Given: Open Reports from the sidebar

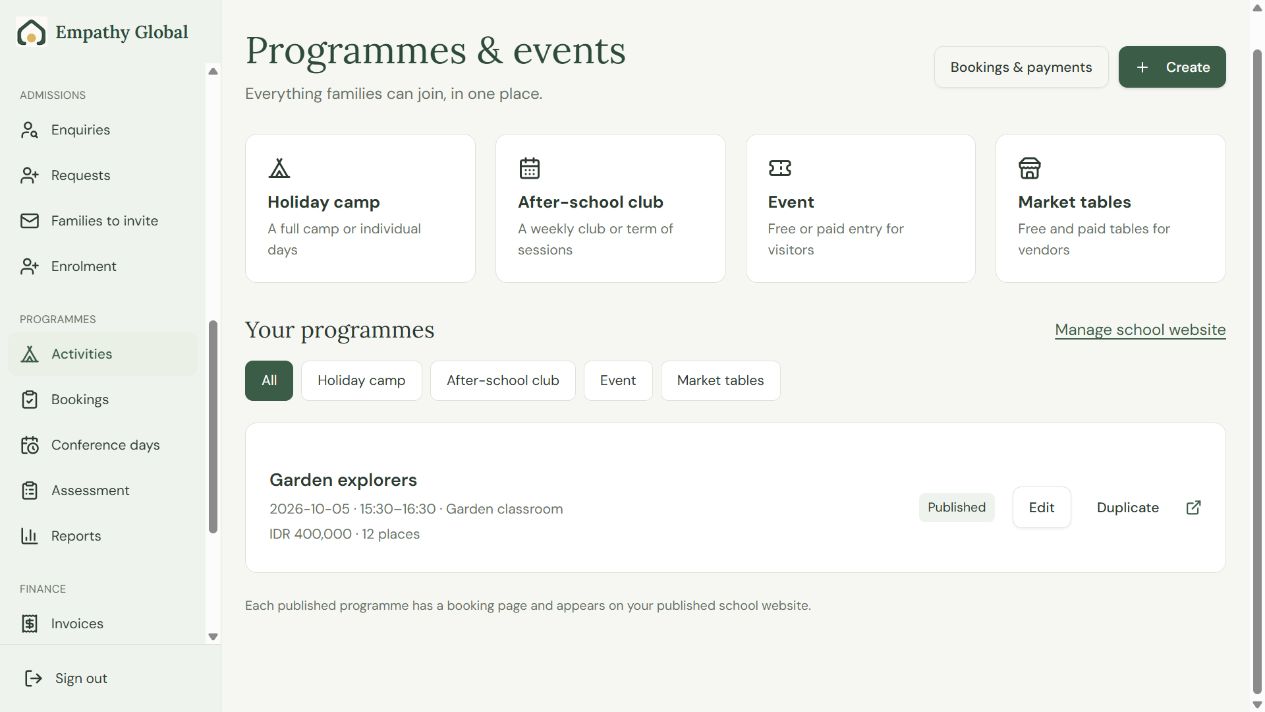Looking at the screenshot, I should coord(103,536).
